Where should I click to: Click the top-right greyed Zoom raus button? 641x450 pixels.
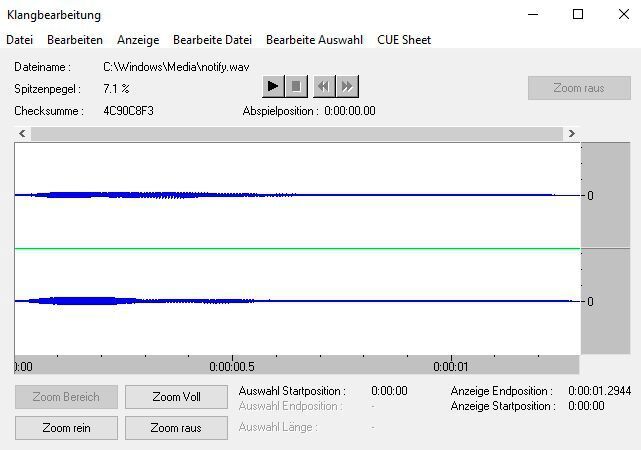coord(579,88)
